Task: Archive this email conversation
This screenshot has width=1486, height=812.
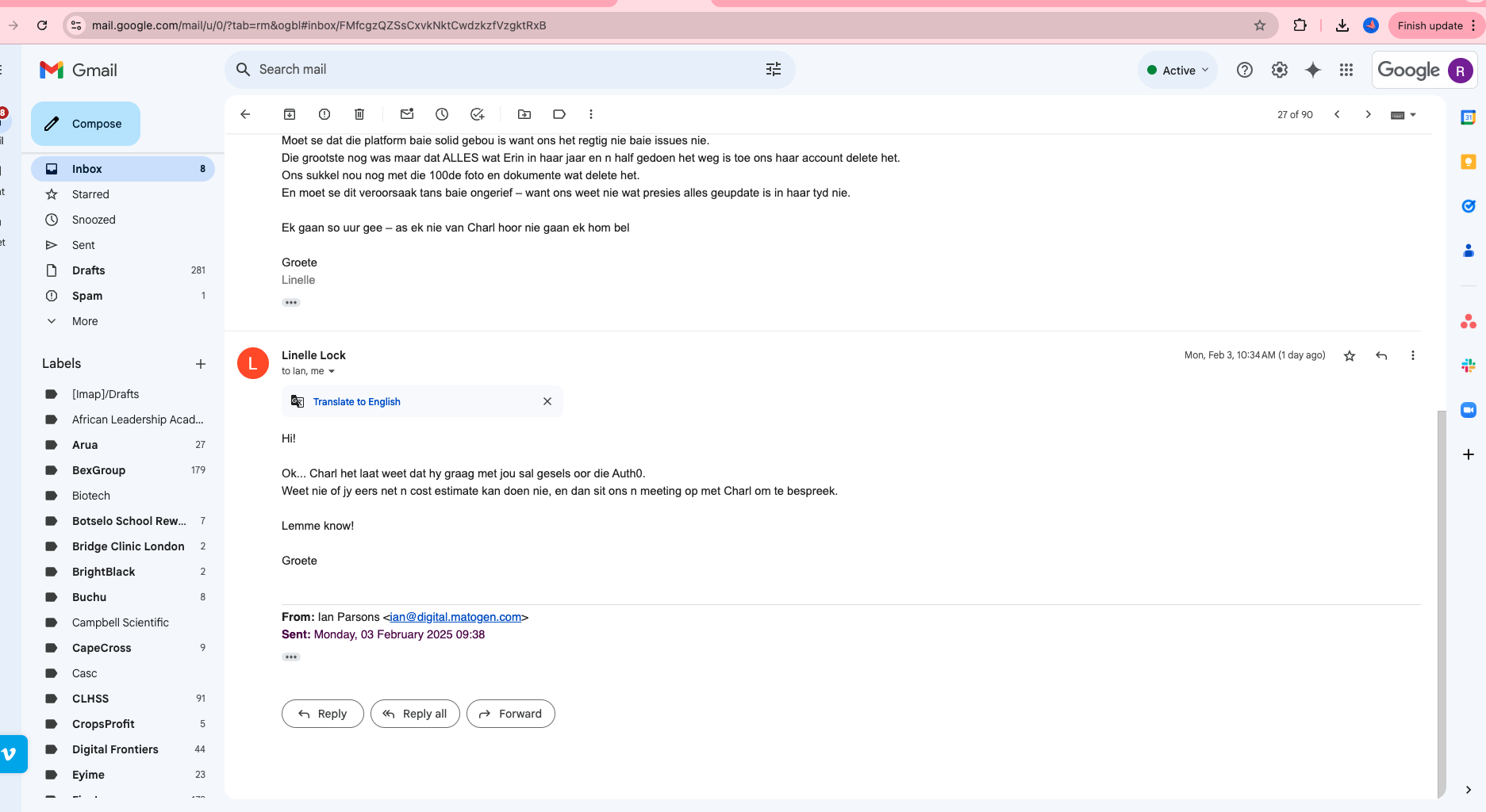Action: [290, 114]
